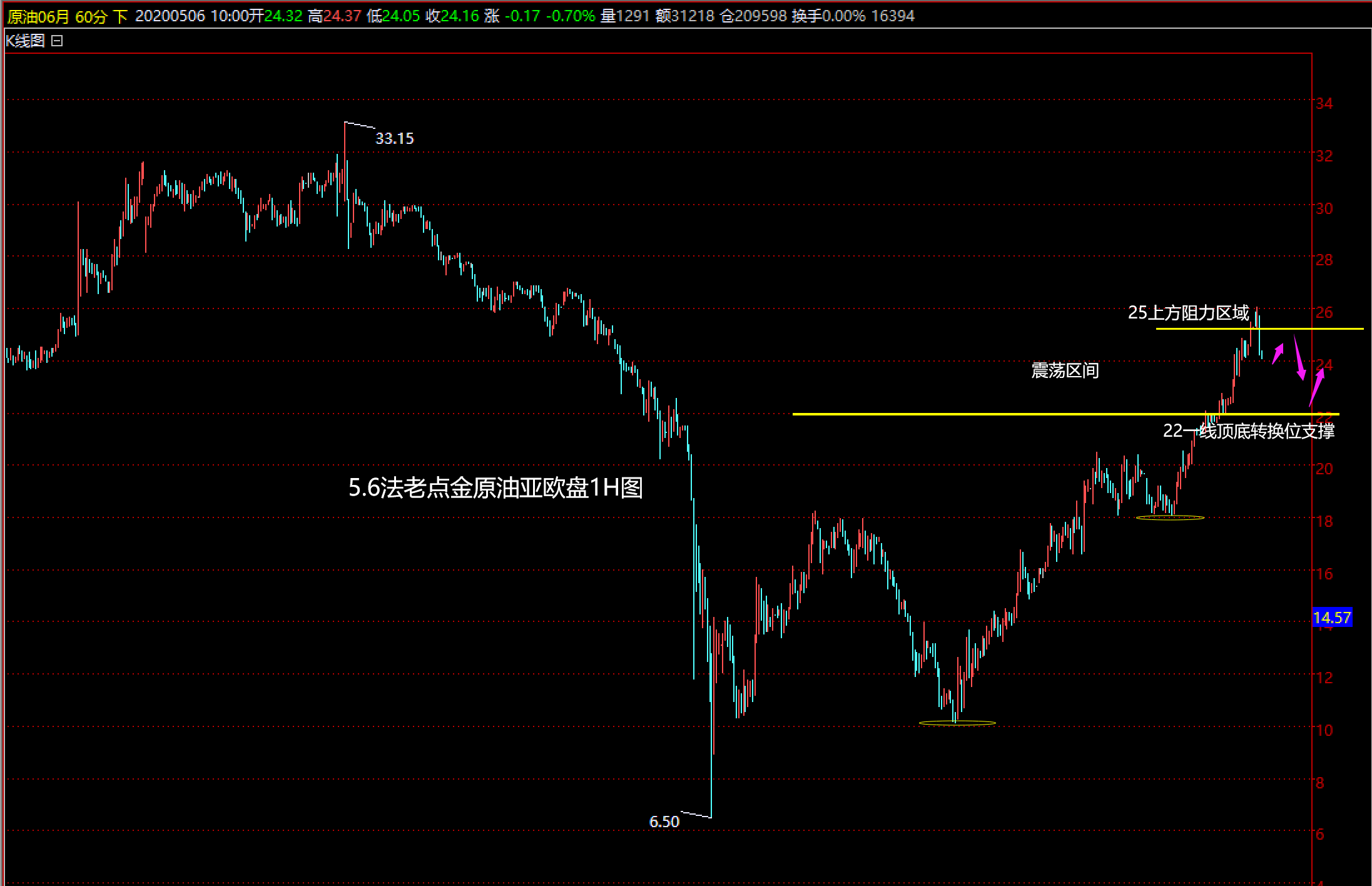The image size is (1372, 886).
Task: Click the K线图 panel label
Action: (x=25, y=41)
